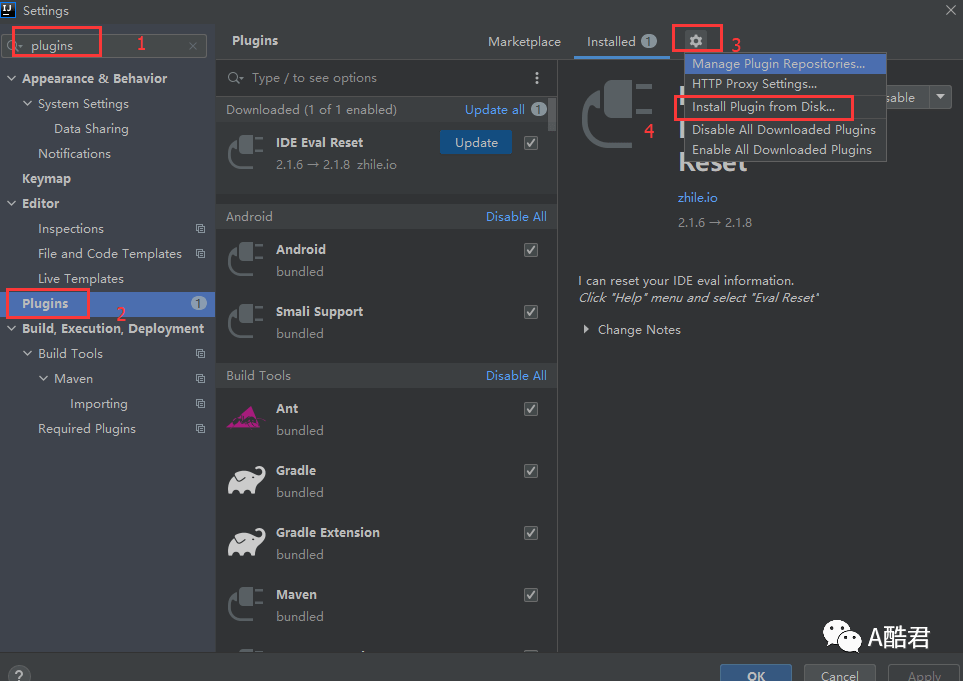
Task: Collapse the Editor tree node
Action: tap(12, 203)
